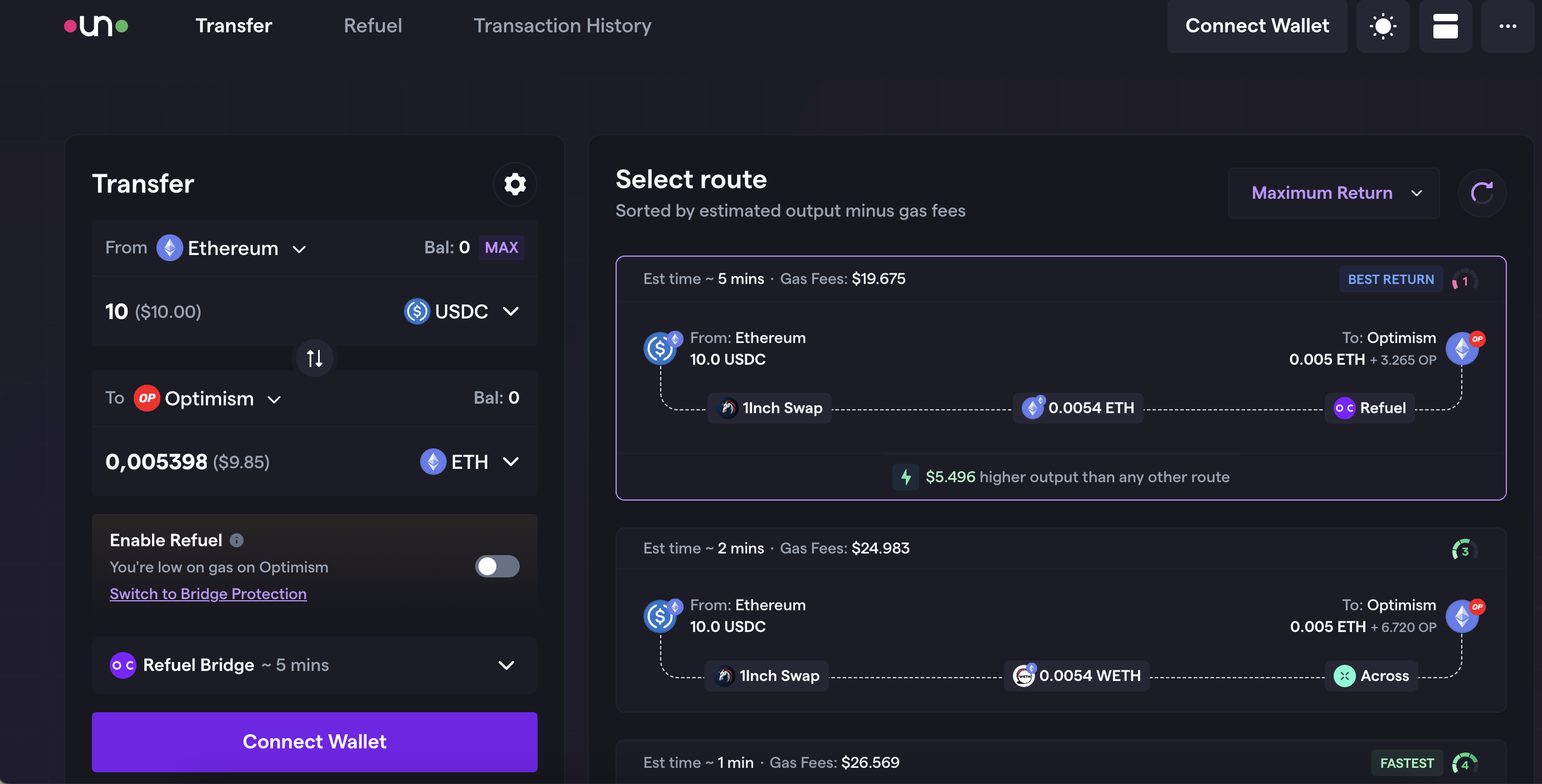Swap From and To chains arrows
The width and height of the screenshot is (1542, 784).
click(315, 358)
